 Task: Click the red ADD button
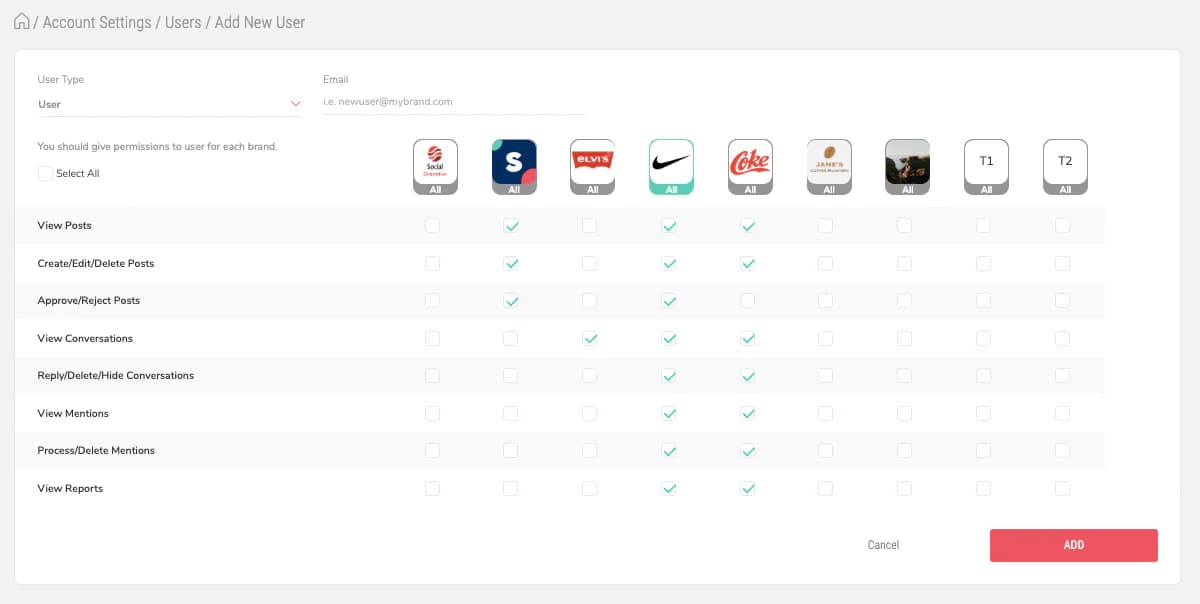coord(1074,545)
